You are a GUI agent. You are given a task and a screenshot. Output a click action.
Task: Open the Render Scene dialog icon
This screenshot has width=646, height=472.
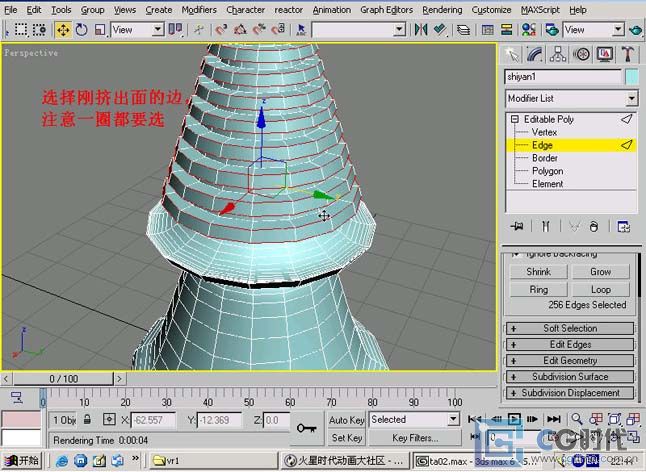[552, 30]
